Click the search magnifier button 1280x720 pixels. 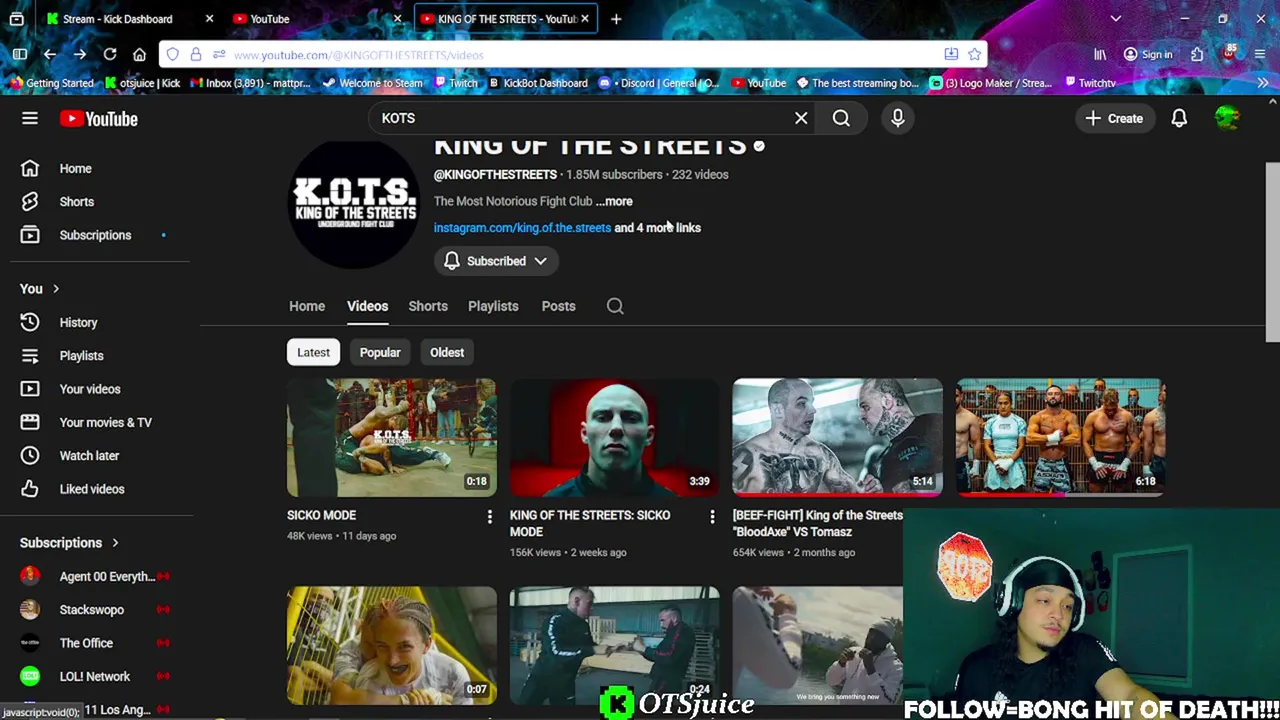pyautogui.click(x=841, y=118)
